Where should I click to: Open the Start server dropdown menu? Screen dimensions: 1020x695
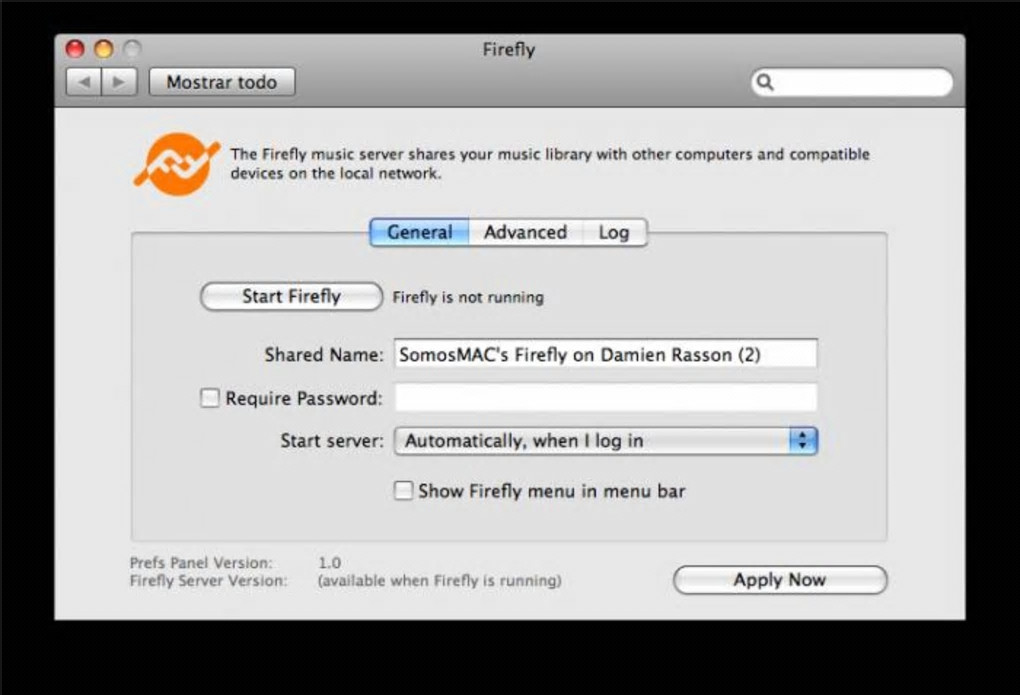[x=606, y=441]
